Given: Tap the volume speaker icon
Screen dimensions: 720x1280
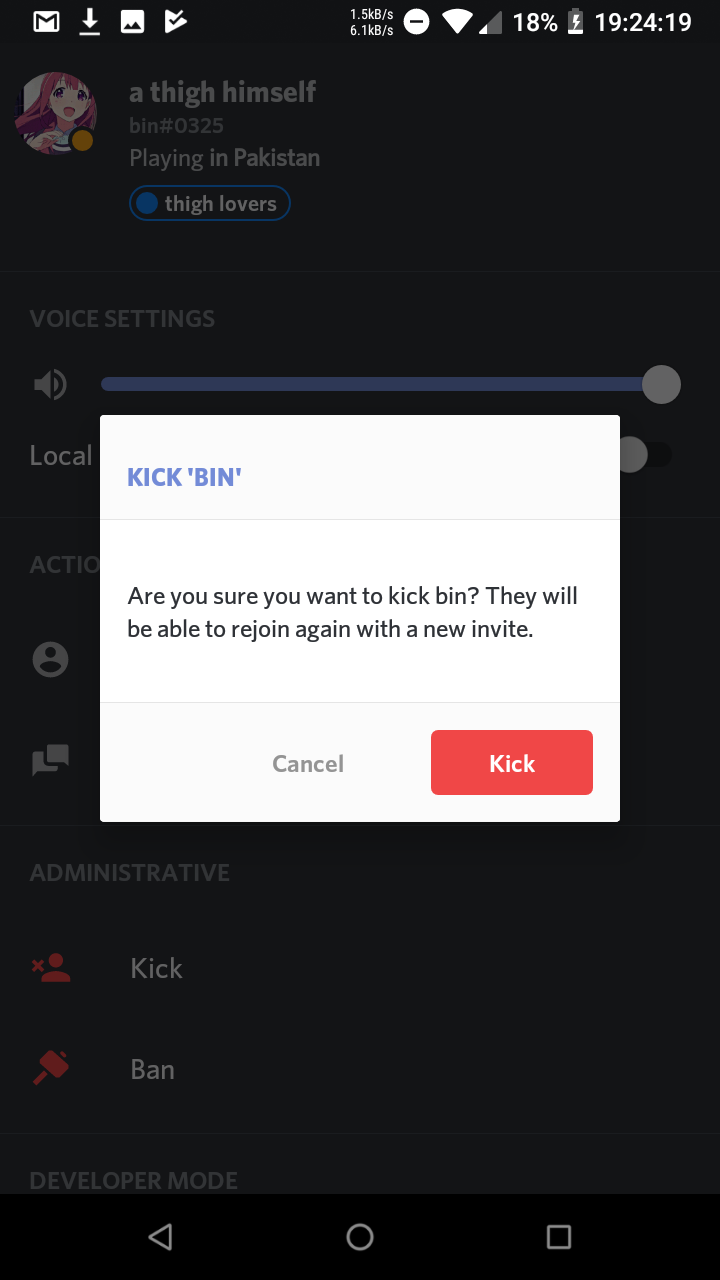Looking at the screenshot, I should [50, 384].
